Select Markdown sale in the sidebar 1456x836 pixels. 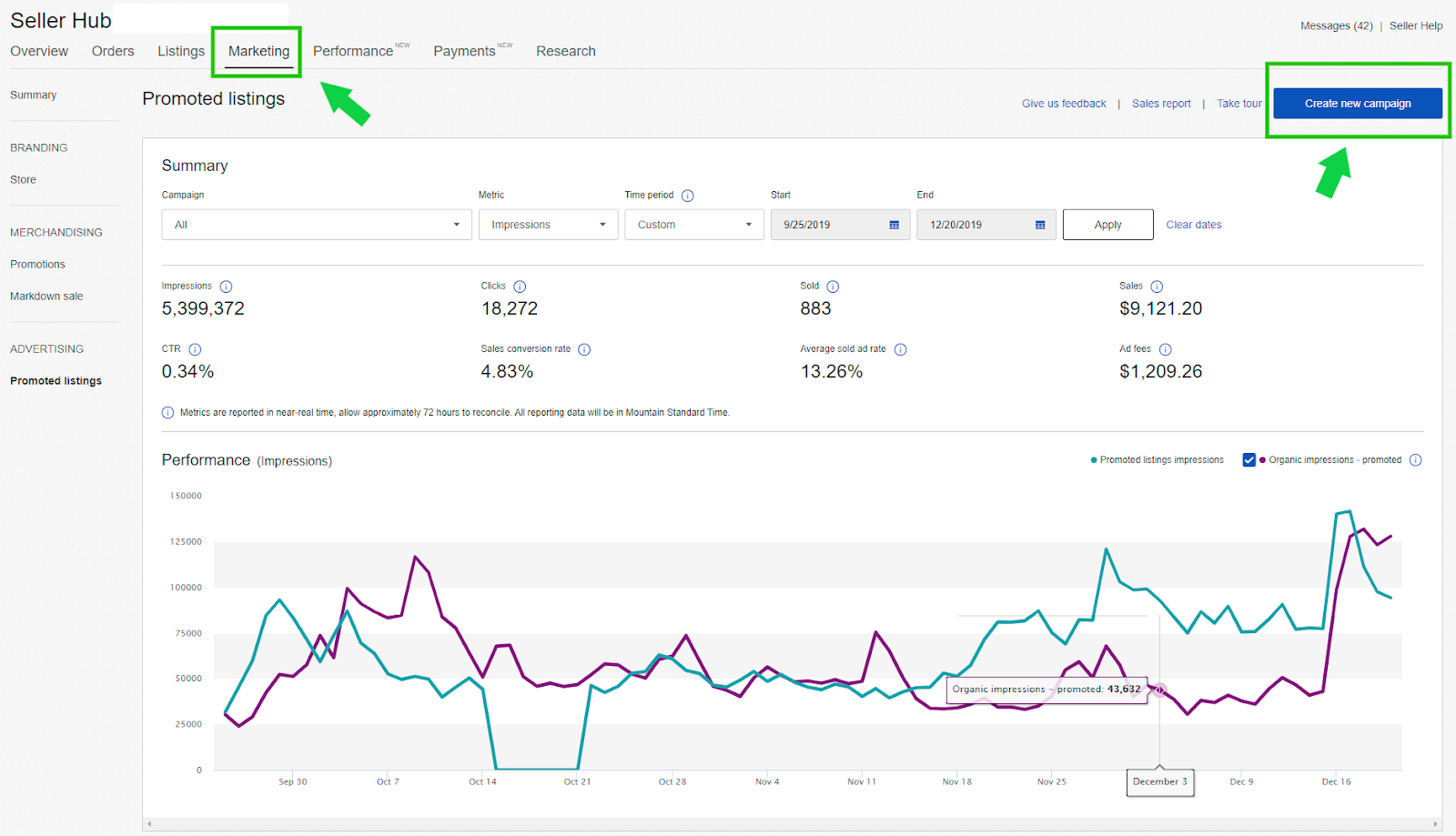tap(46, 296)
